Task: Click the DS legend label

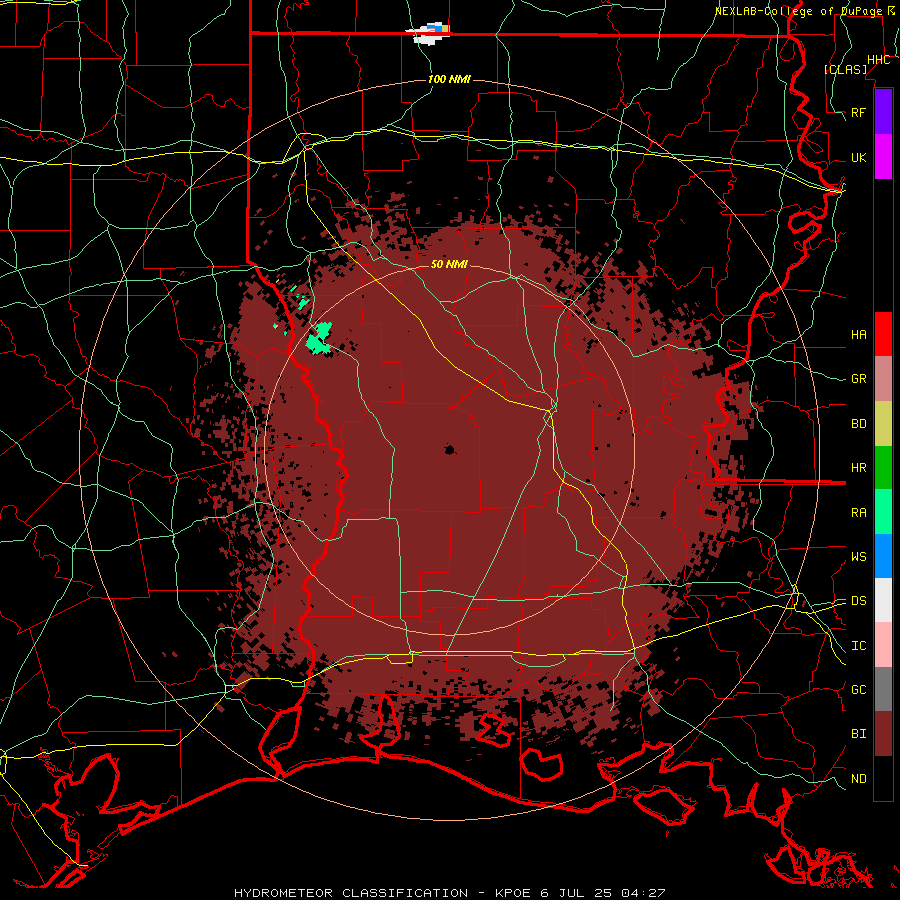Action: (x=858, y=601)
